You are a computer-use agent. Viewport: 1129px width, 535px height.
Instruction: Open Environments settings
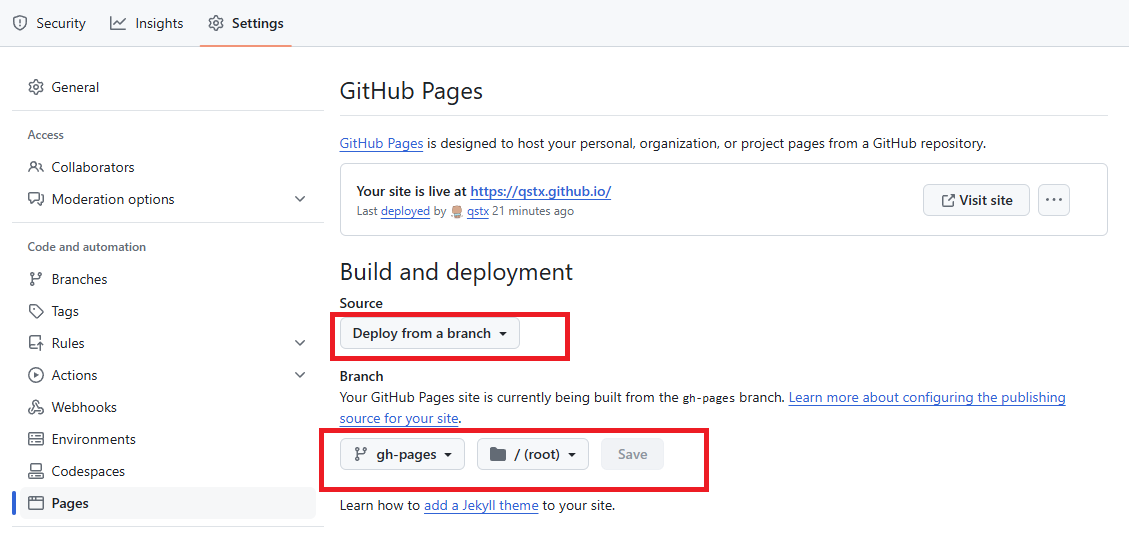click(x=168, y=439)
